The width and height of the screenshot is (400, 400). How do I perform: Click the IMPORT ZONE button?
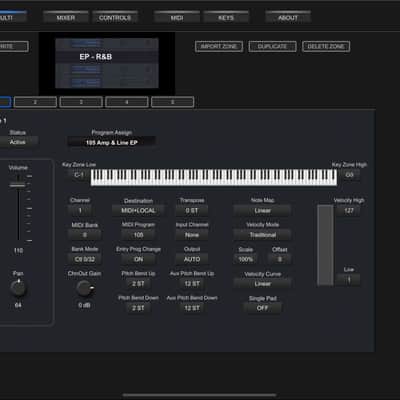(x=219, y=46)
